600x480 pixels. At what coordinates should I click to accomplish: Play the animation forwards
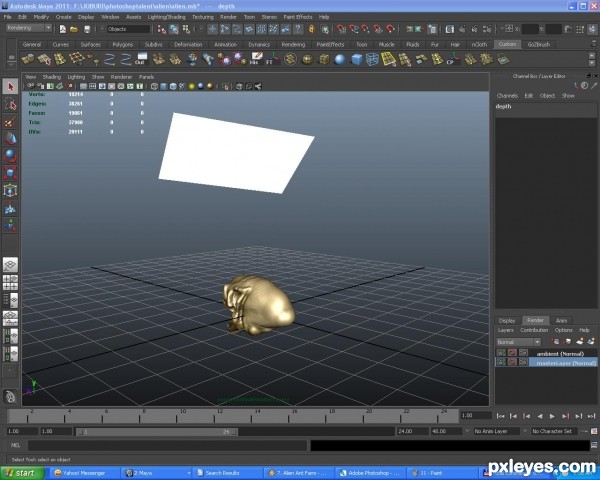click(552, 416)
